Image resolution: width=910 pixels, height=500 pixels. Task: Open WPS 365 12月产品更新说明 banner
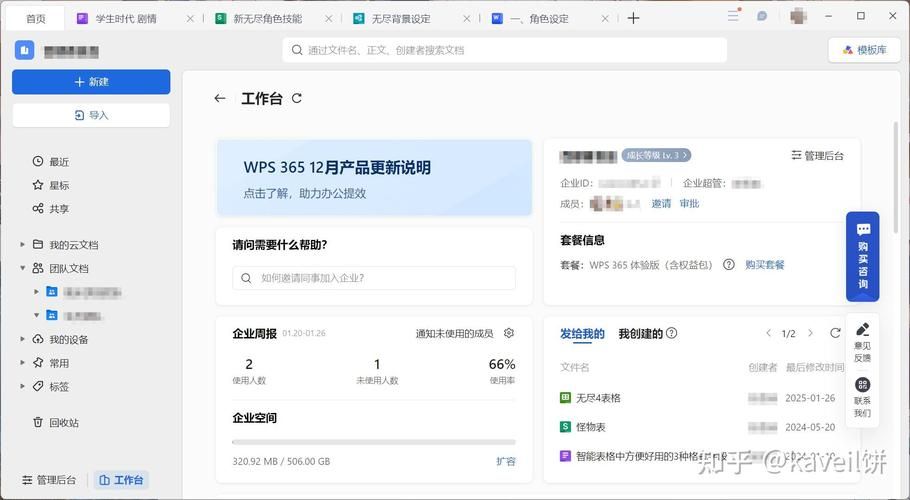tap(374, 177)
